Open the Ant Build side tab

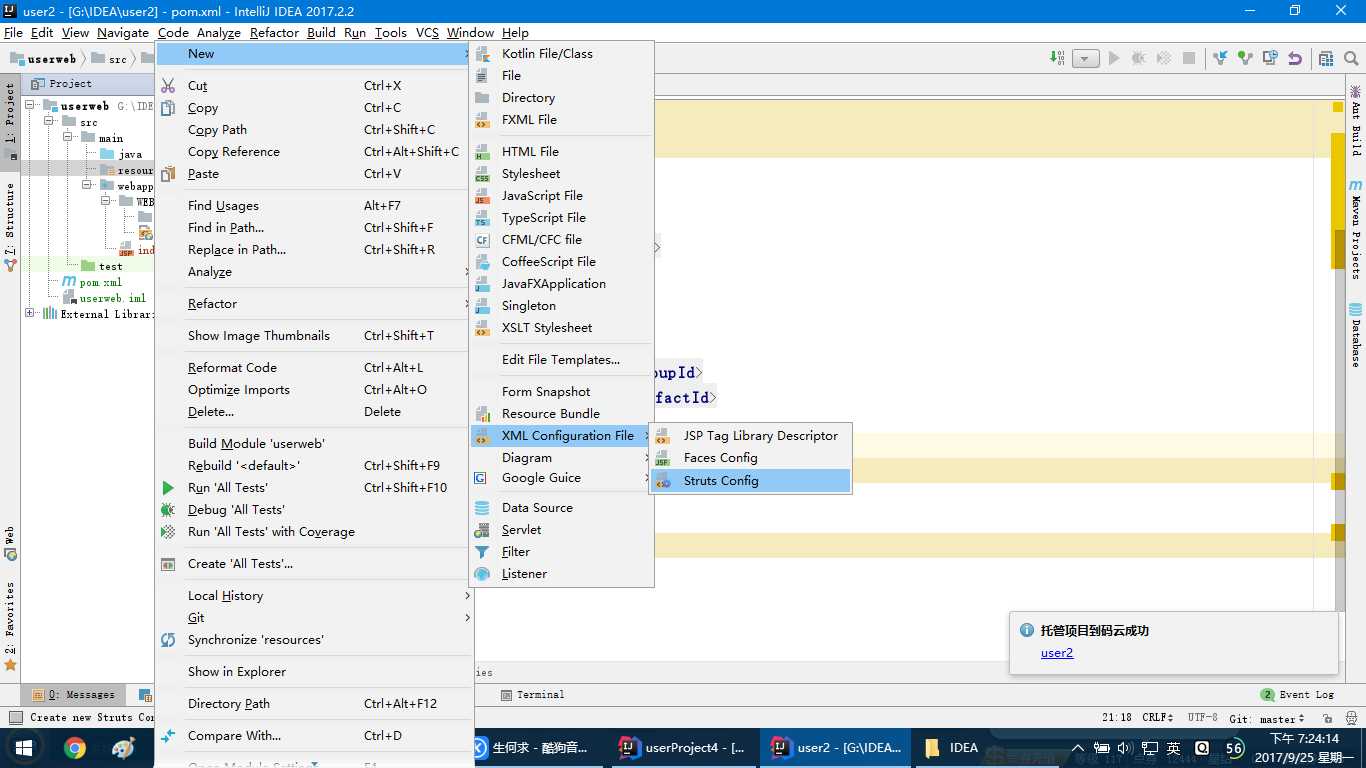tap(1356, 121)
